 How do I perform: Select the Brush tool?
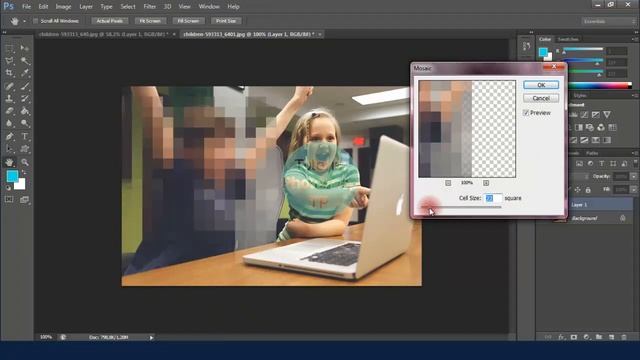[24, 86]
